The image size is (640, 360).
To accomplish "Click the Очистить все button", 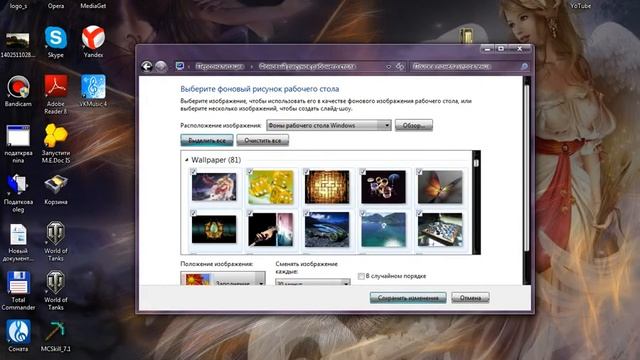I will pos(262,140).
